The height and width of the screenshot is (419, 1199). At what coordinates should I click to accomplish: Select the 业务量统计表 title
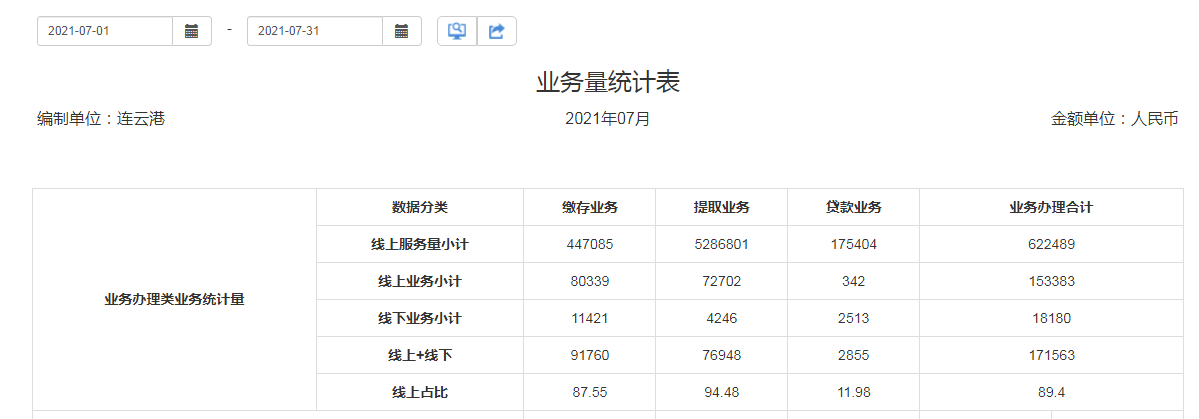[x=608, y=83]
